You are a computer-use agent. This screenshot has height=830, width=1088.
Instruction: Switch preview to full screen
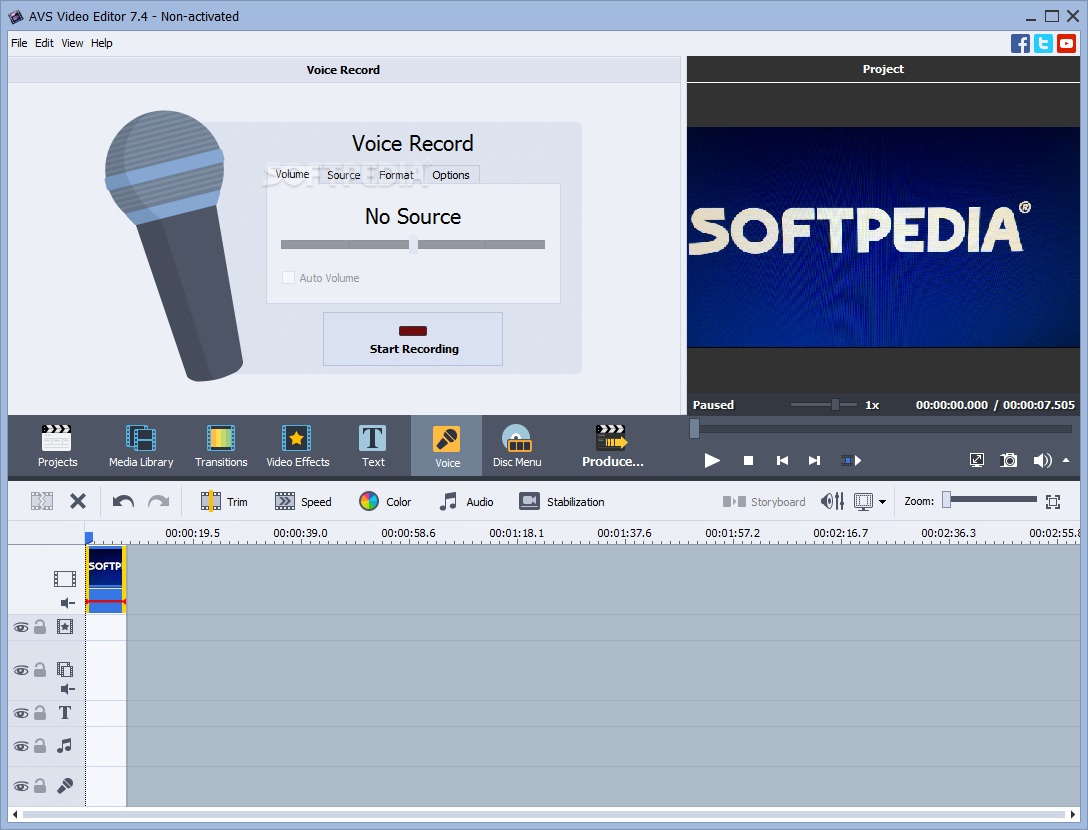tap(976, 460)
